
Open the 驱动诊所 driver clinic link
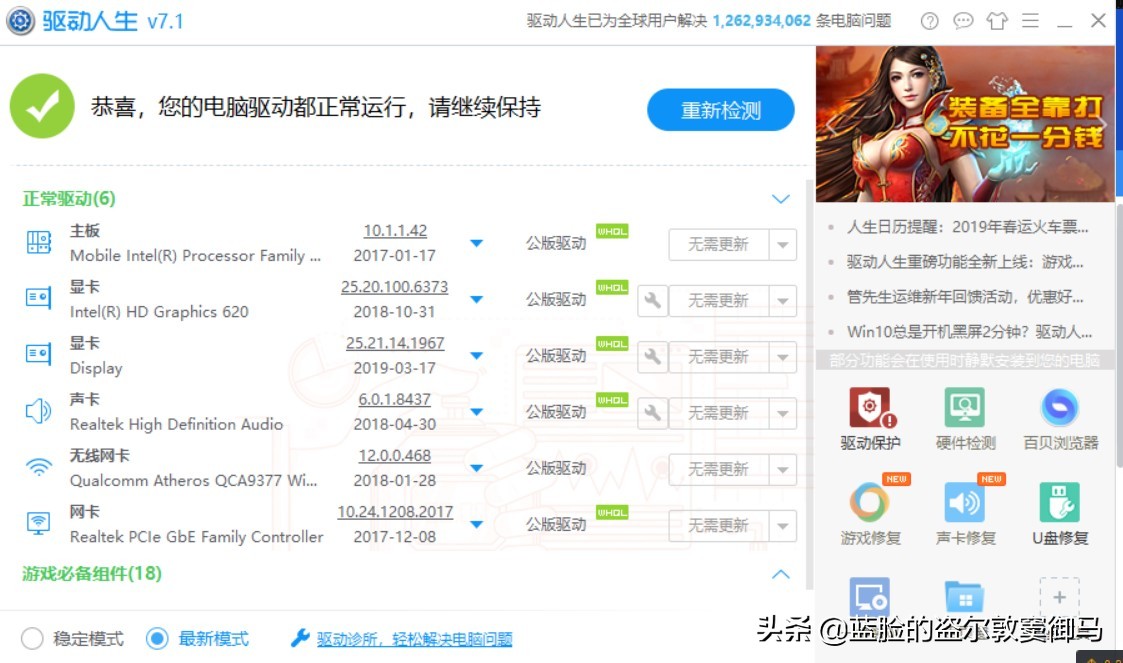[x=416, y=638]
